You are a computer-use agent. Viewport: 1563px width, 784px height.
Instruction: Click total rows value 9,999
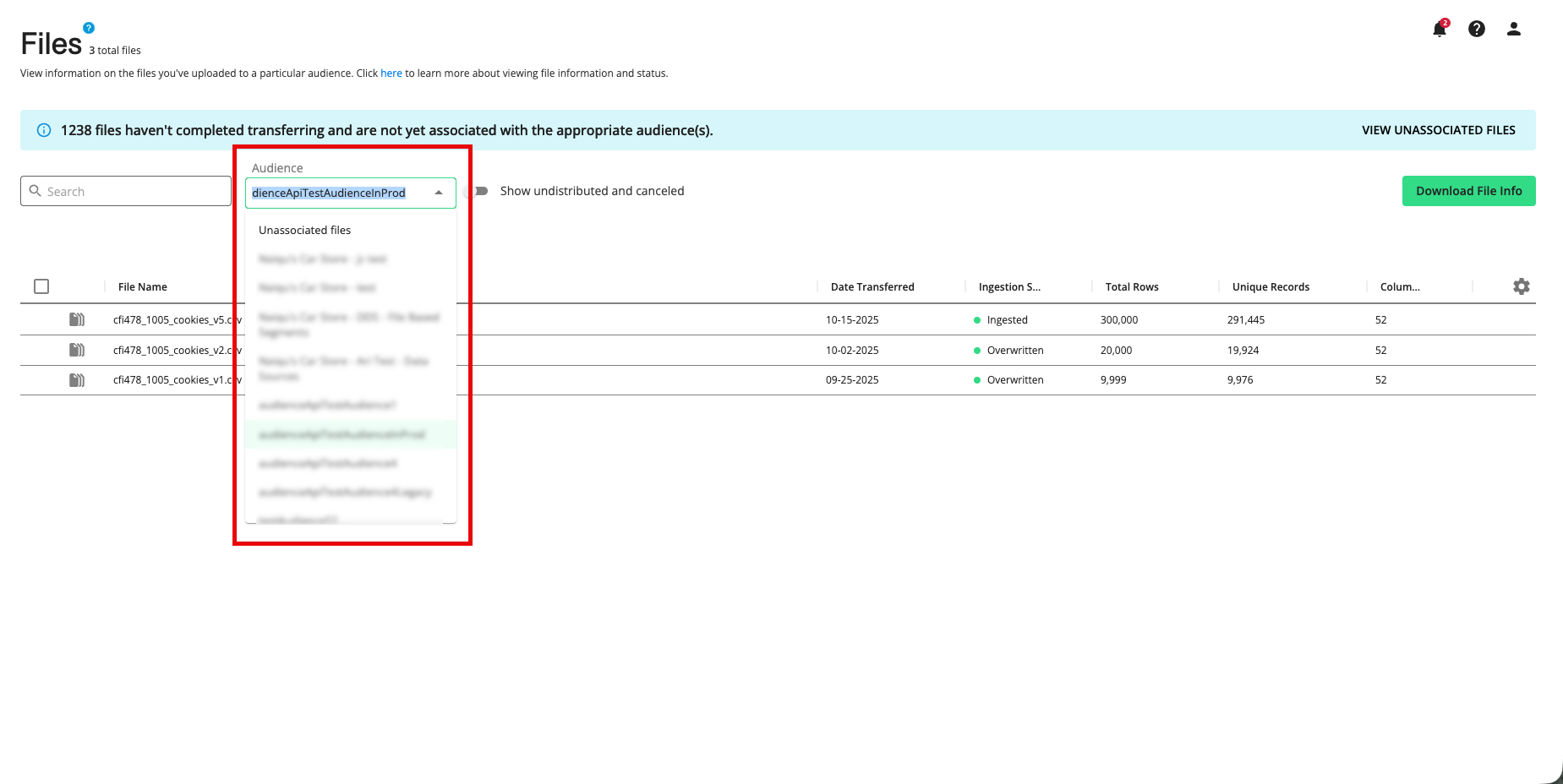coord(1113,380)
